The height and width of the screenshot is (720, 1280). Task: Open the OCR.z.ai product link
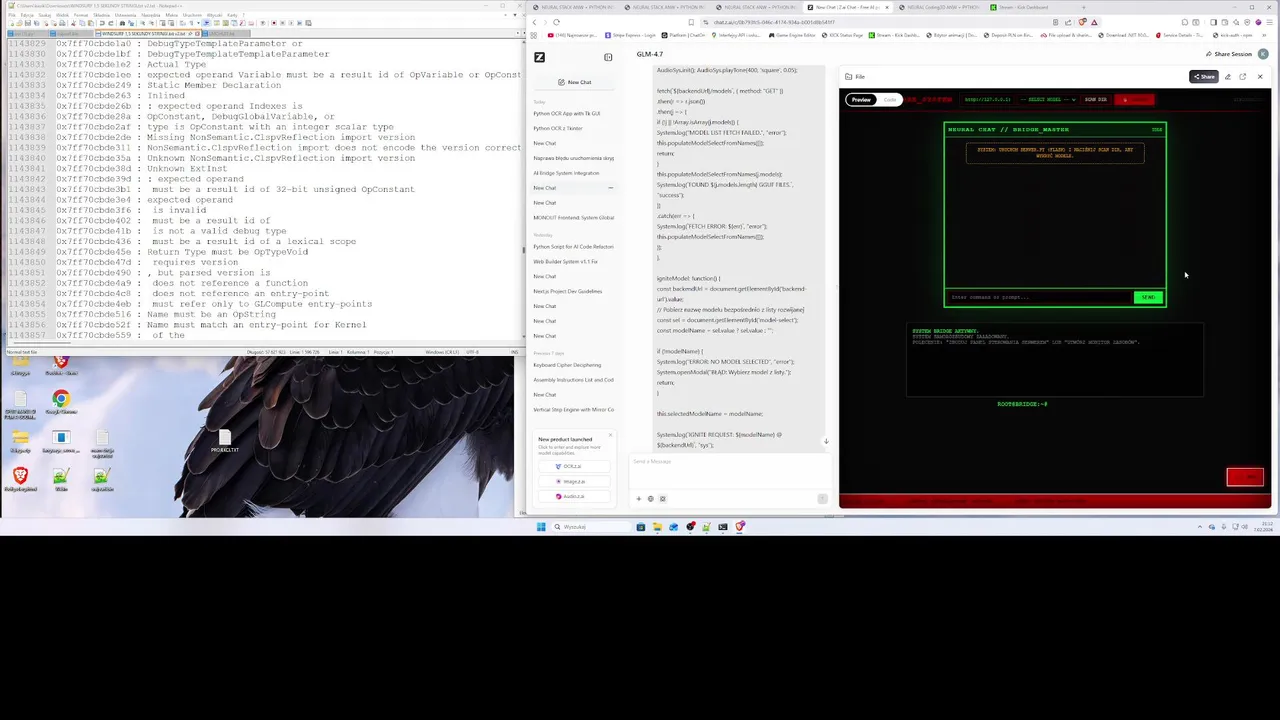(x=573, y=466)
